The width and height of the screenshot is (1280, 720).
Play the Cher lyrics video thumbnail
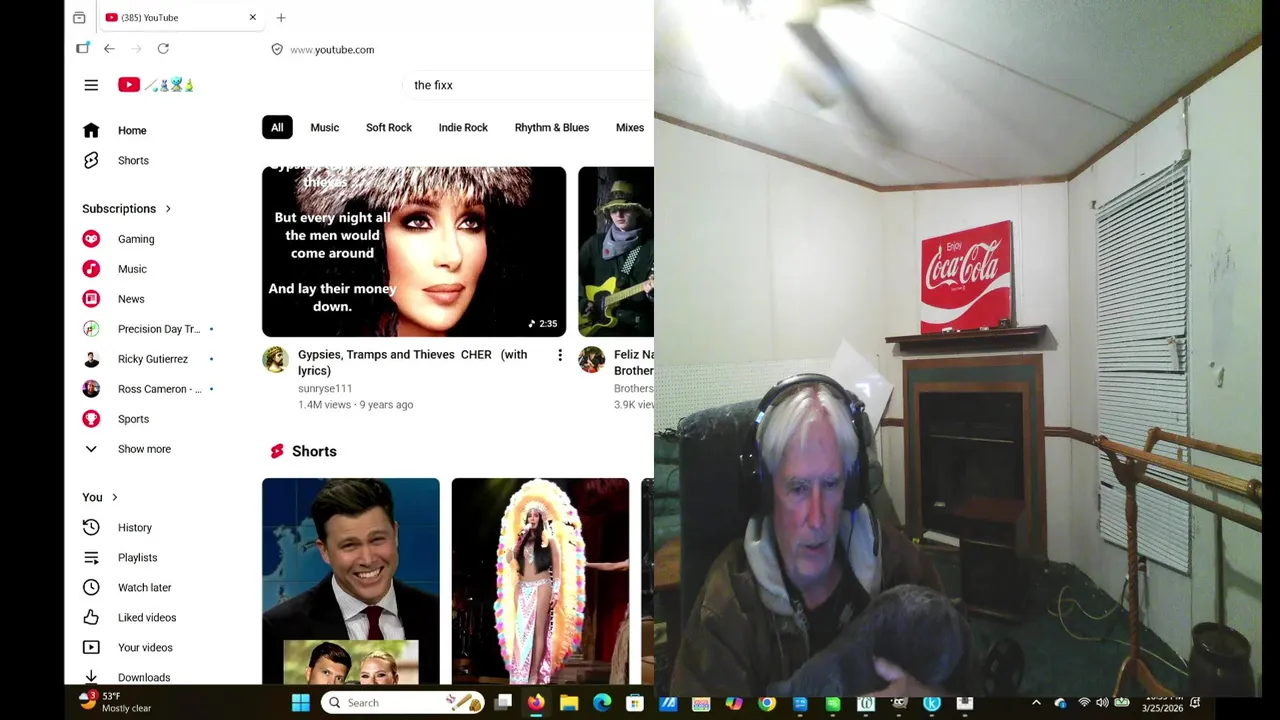tap(414, 252)
